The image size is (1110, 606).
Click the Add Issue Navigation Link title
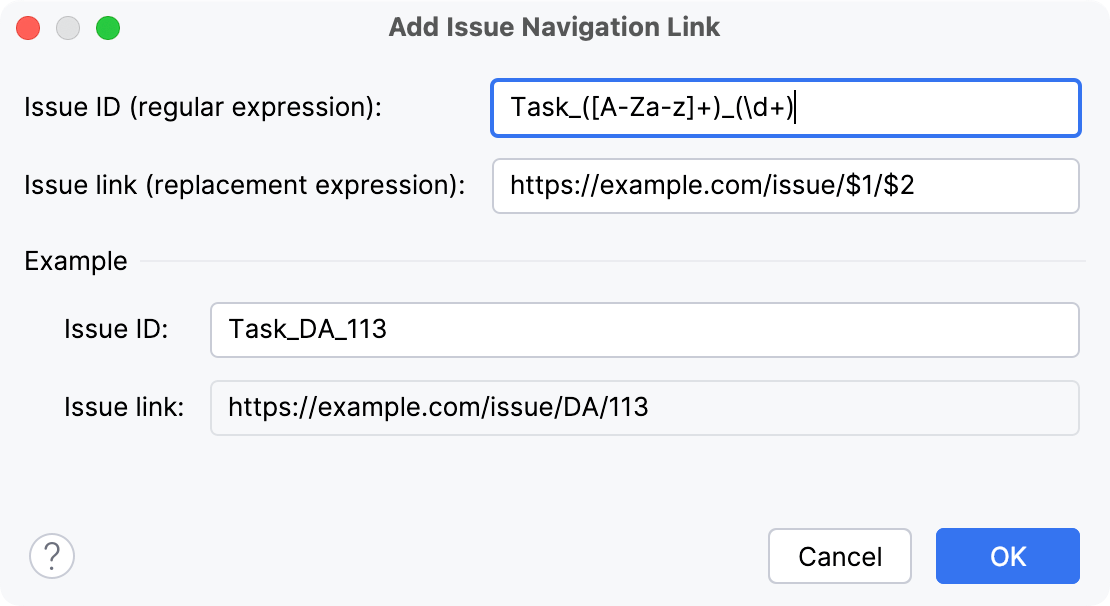click(554, 27)
